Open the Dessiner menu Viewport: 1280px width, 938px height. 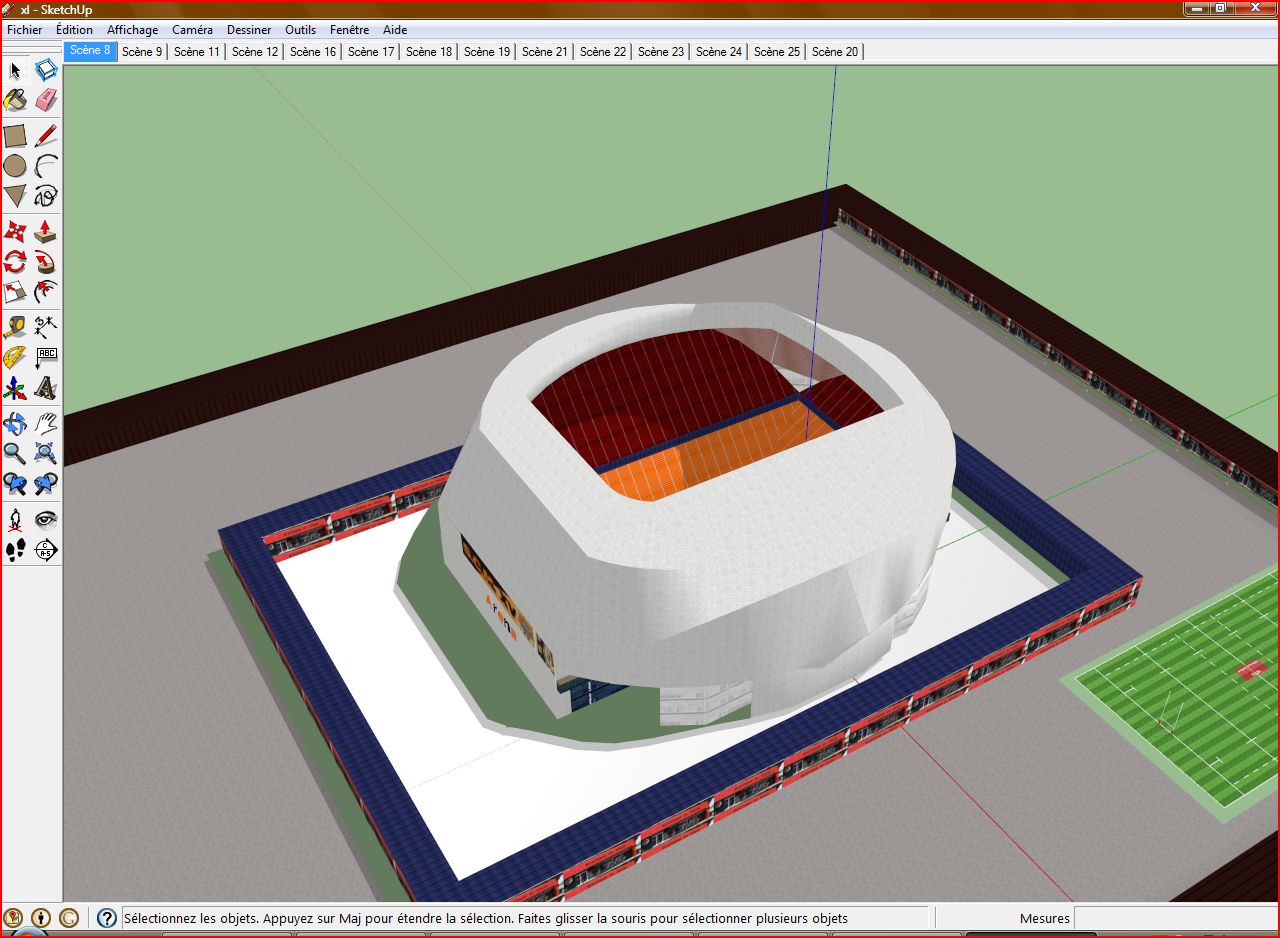(249, 30)
